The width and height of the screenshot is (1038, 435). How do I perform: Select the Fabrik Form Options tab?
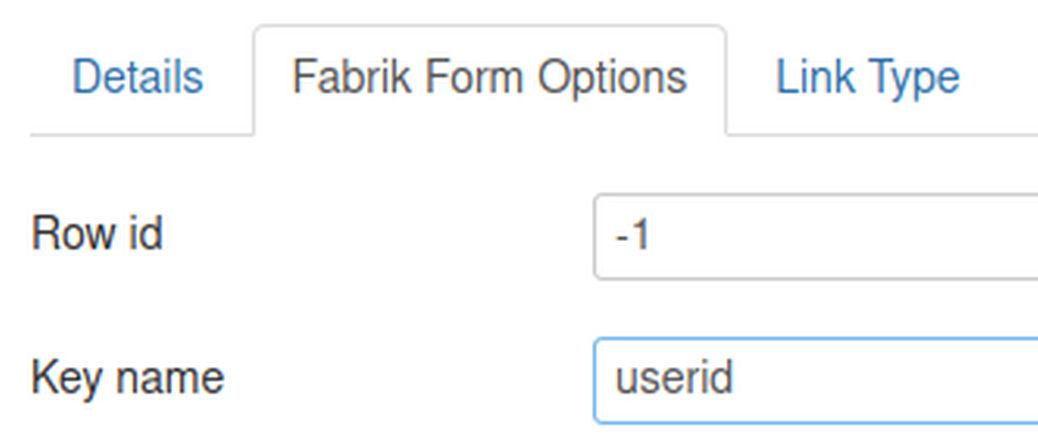tap(490, 79)
